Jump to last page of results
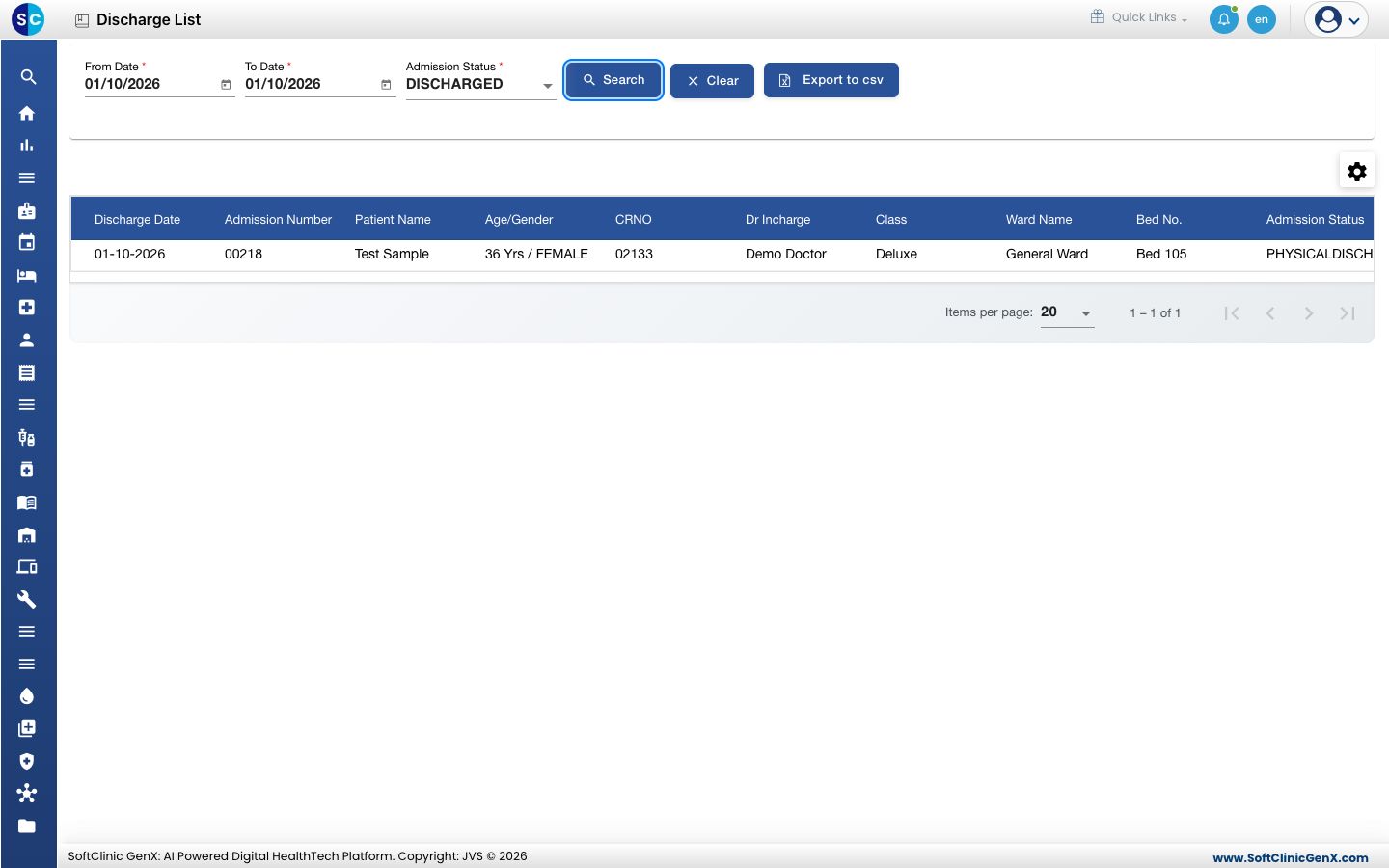Viewport: 1389px width, 868px height. point(1348,313)
